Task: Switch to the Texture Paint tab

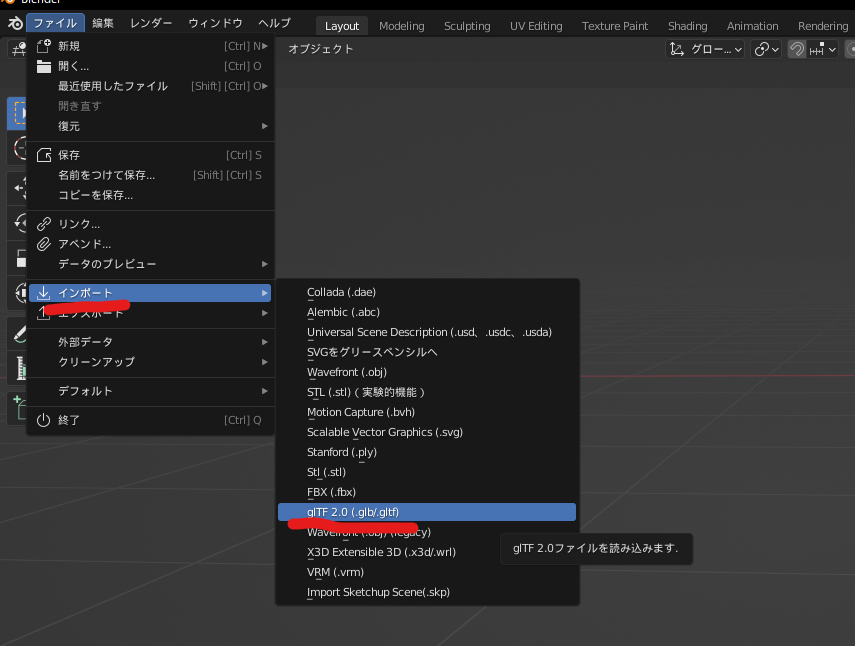Action: [x=615, y=26]
